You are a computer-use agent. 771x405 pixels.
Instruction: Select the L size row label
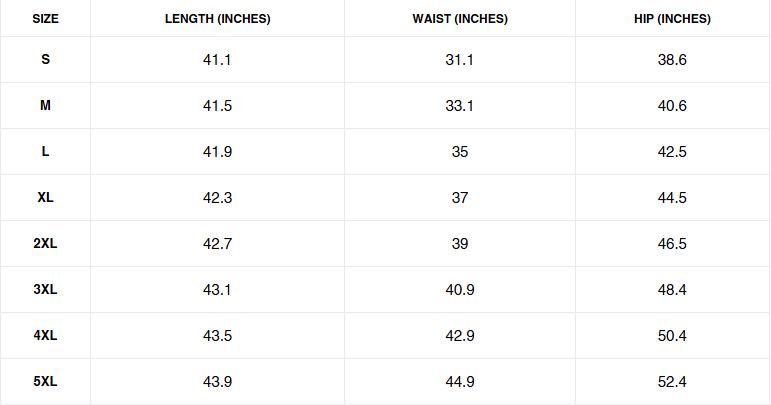pos(45,152)
